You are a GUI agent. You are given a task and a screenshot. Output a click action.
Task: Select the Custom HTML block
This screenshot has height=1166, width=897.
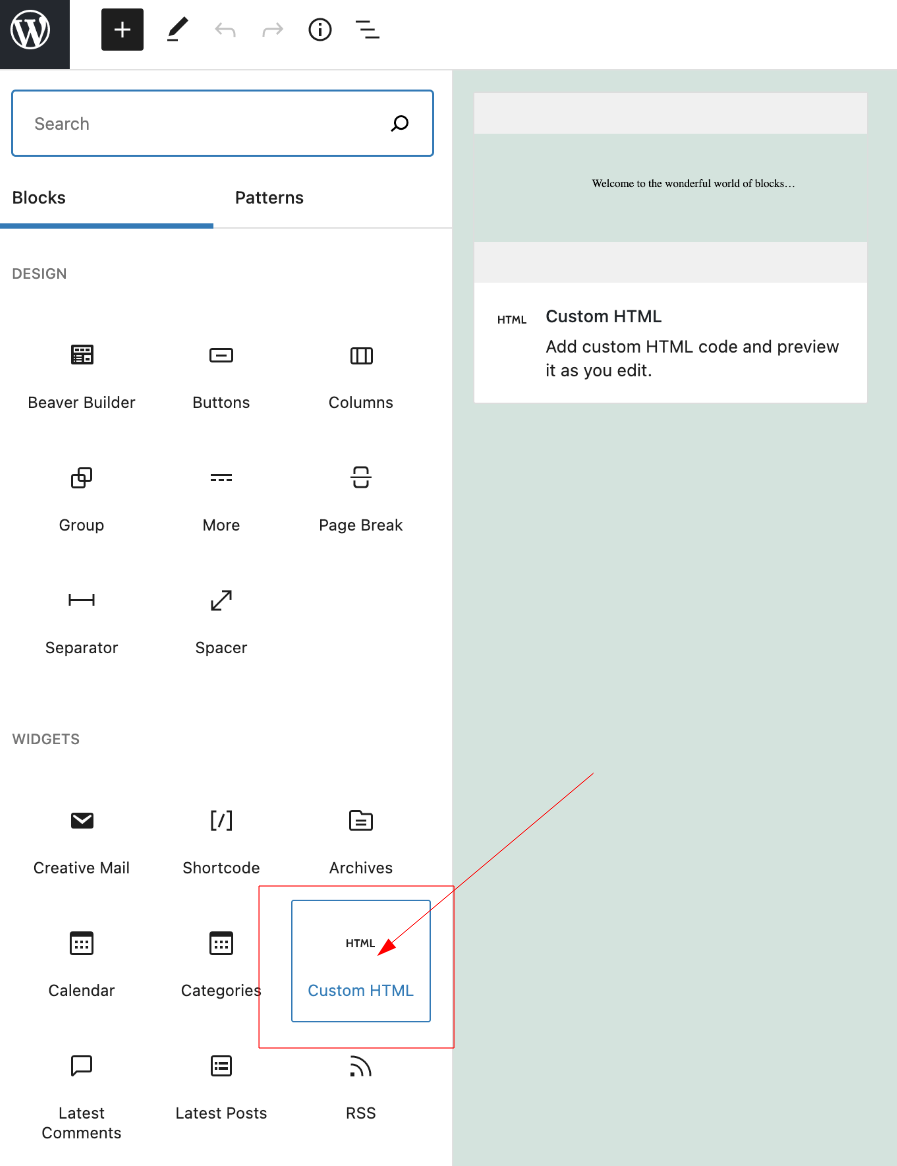361,962
